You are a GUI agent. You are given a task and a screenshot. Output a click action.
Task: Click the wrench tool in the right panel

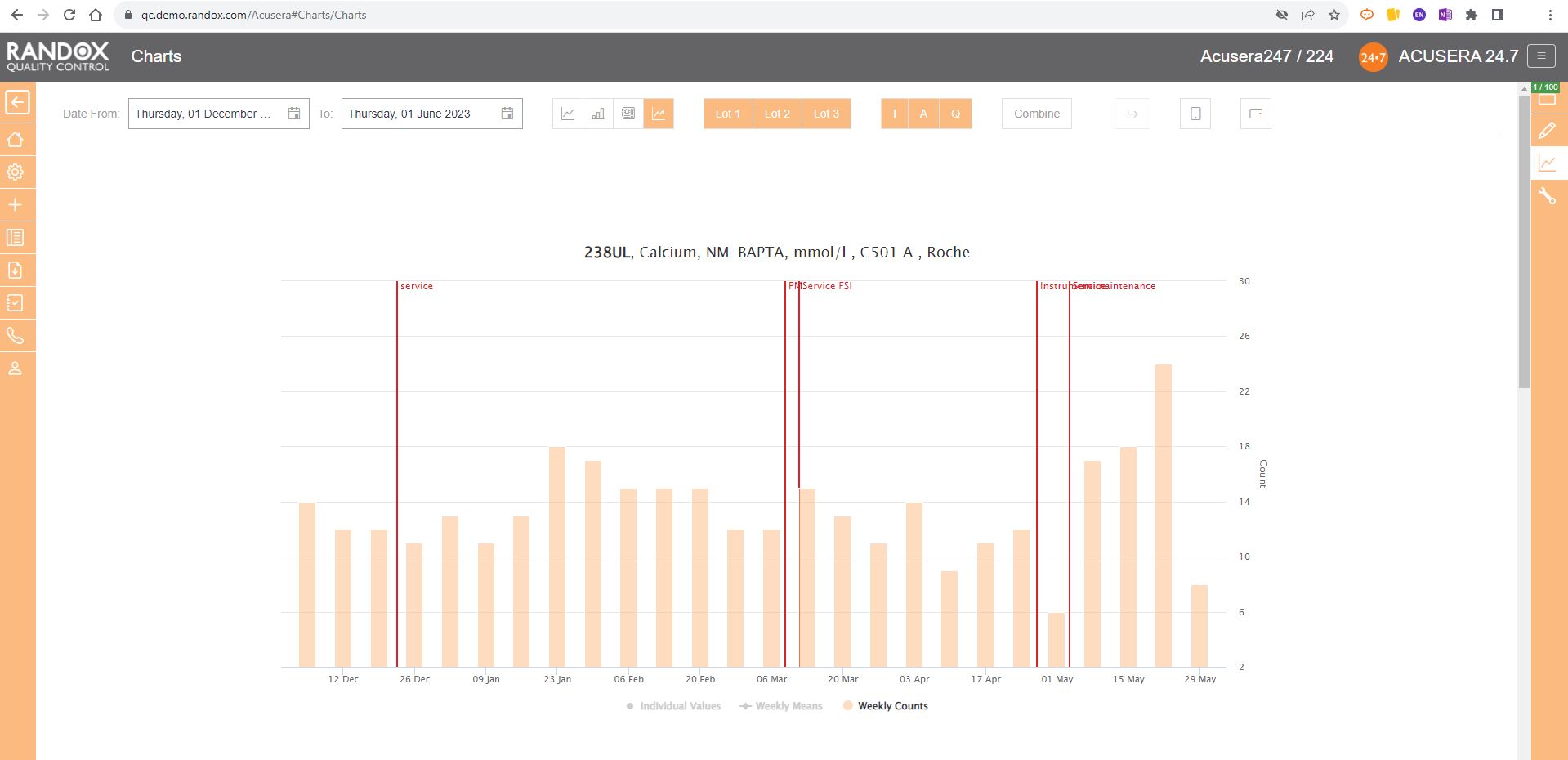point(1547,196)
